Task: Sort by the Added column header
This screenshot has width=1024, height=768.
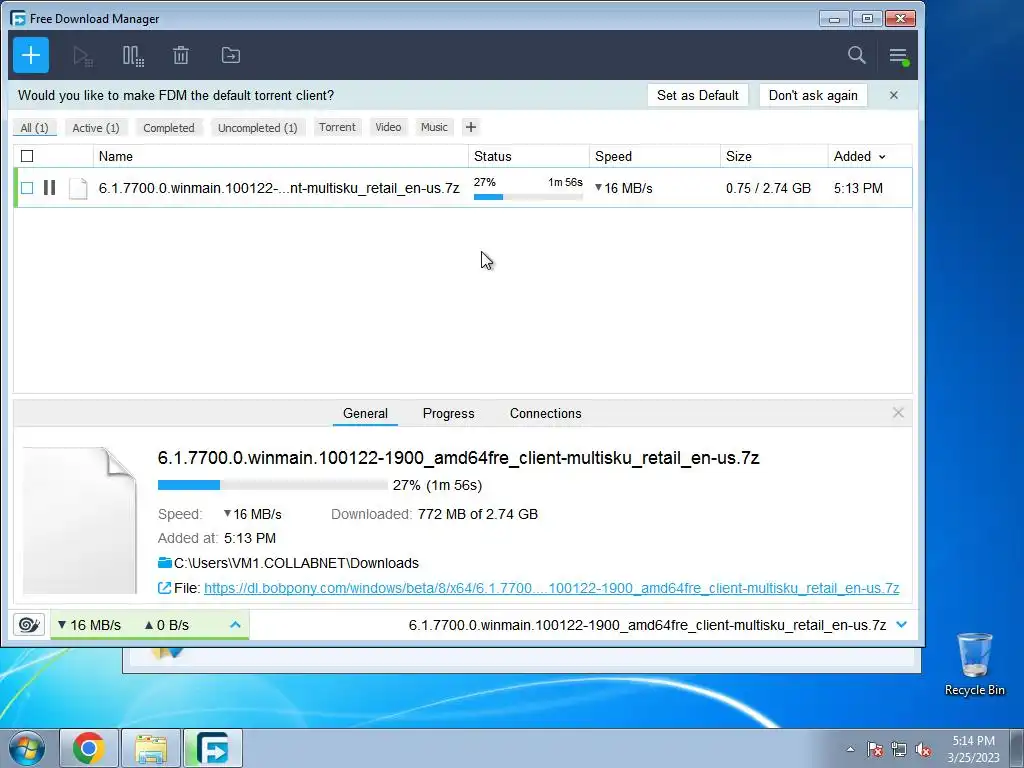Action: [859, 157]
